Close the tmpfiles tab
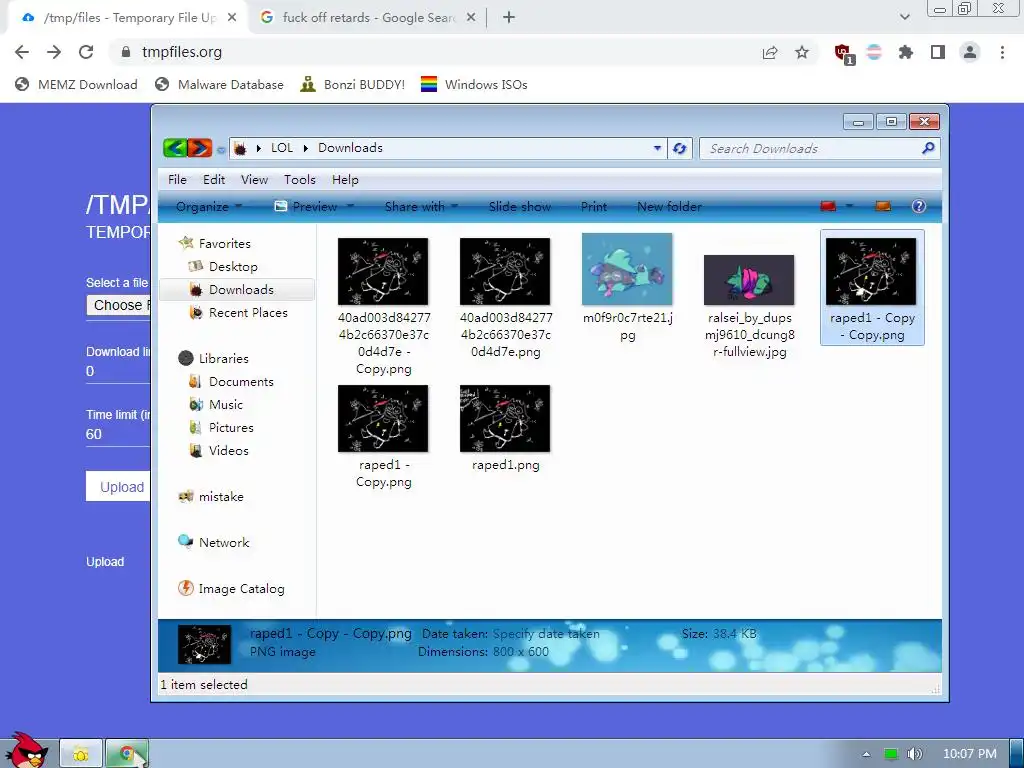 click(x=232, y=18)
